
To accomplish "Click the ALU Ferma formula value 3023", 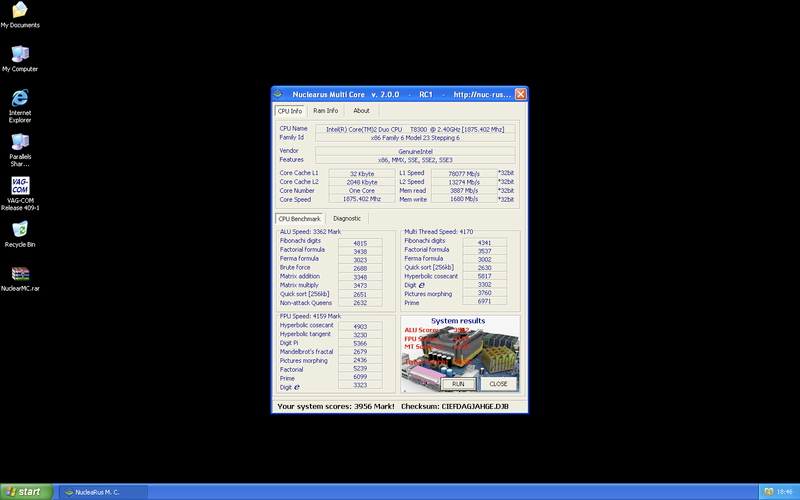I will coord(360,260).
